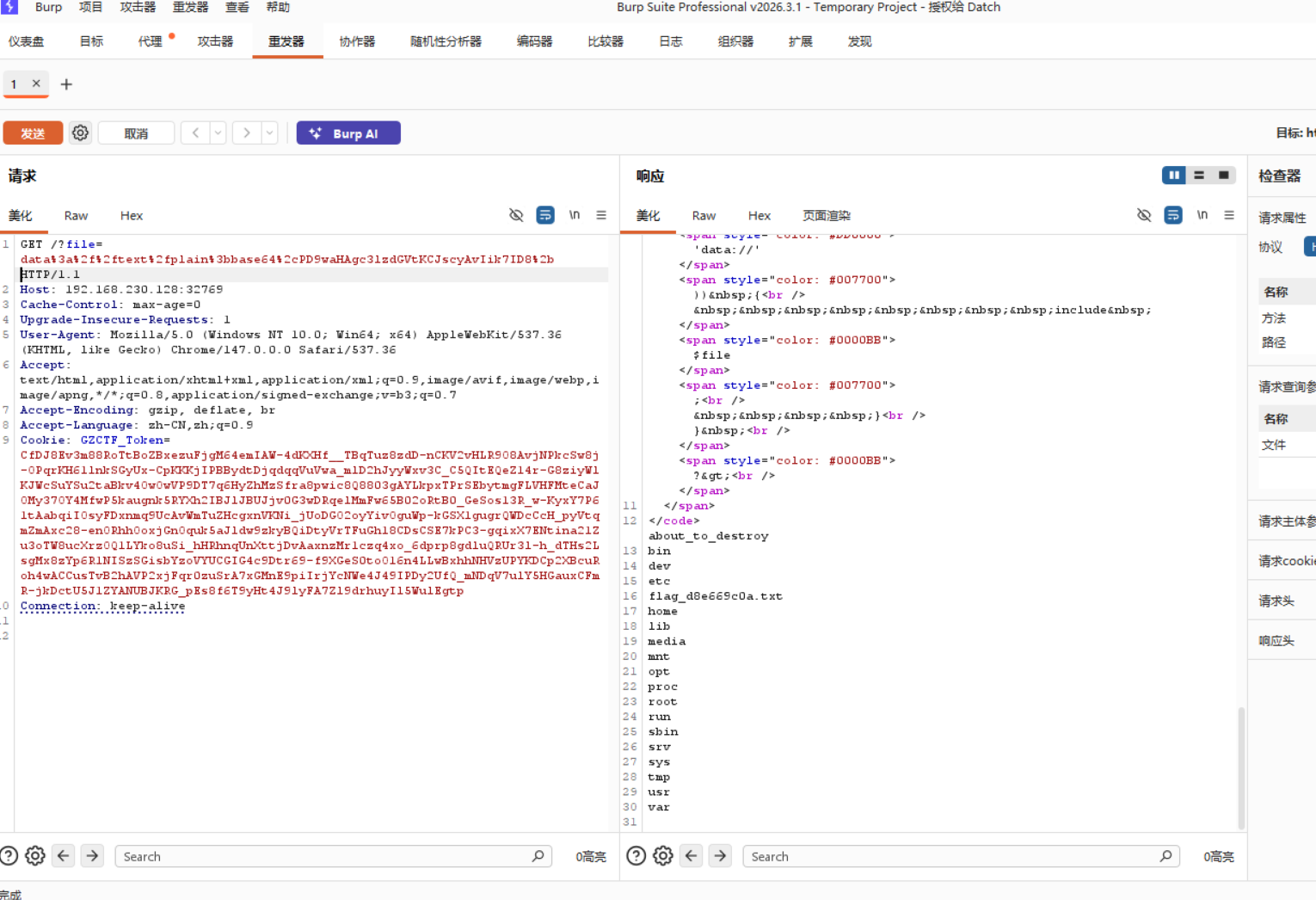The height and width of the screenshot is (900, 1316).
Task: Open response search settings gear
Action: coord(663,856)
